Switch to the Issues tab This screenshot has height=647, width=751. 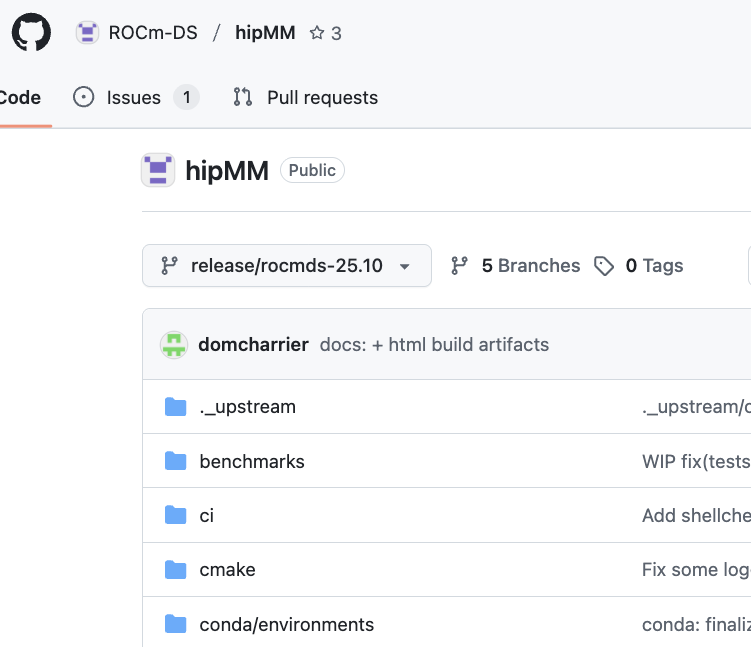136,97
